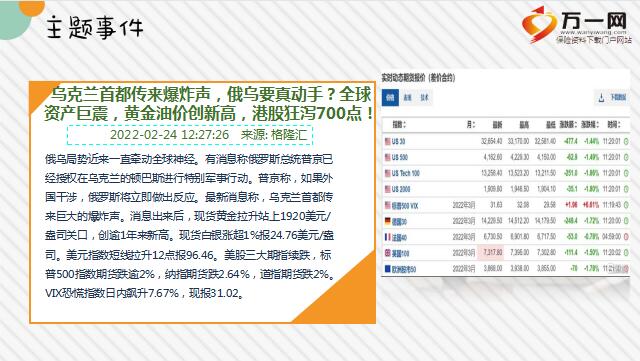Click the EU flag icon in the last row
Viewport: 640px width, 361px height.
[387, 269]
